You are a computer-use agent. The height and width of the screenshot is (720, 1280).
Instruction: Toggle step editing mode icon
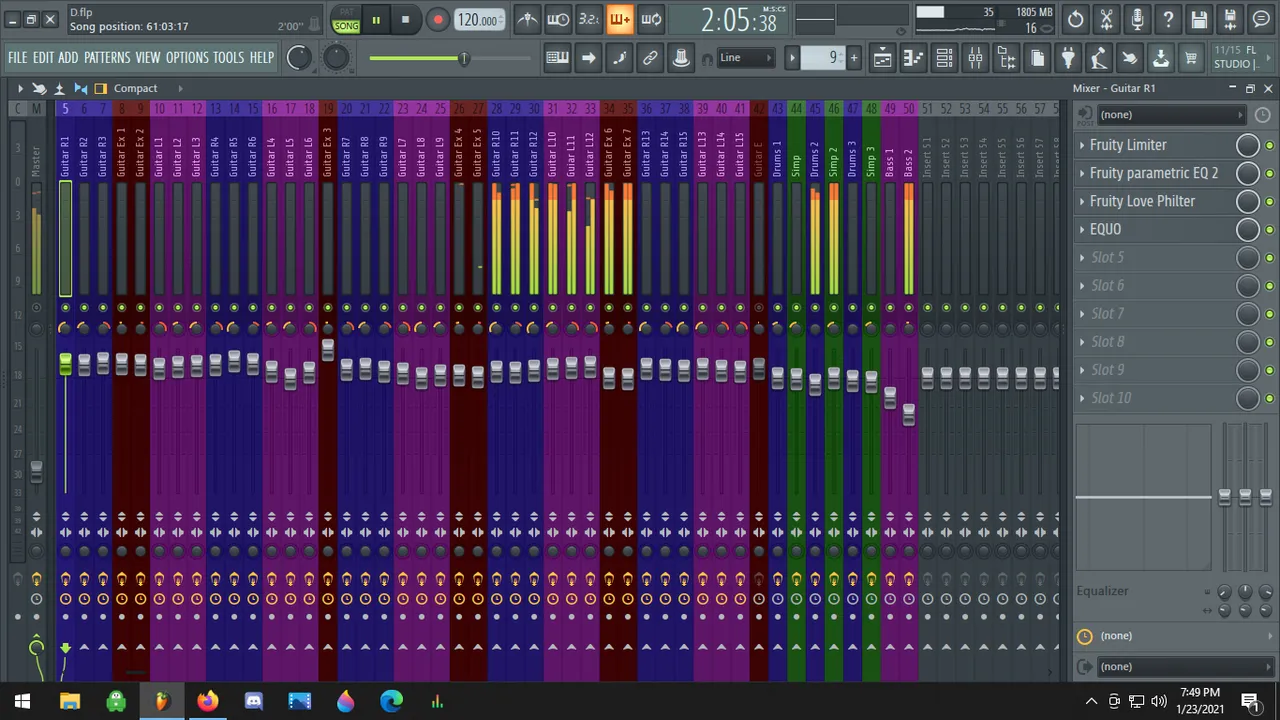(619, 58)
